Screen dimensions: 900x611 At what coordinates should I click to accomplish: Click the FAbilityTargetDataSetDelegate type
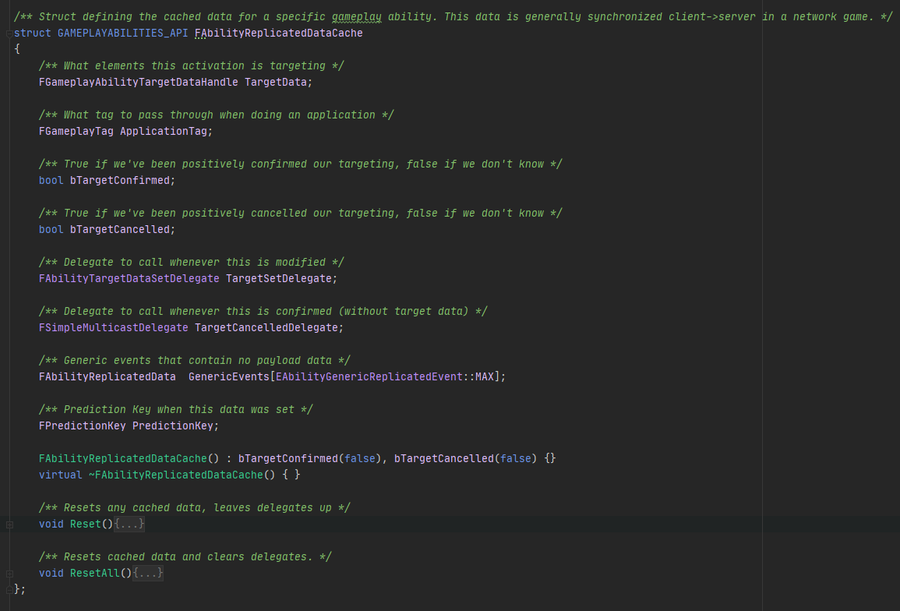129,279
